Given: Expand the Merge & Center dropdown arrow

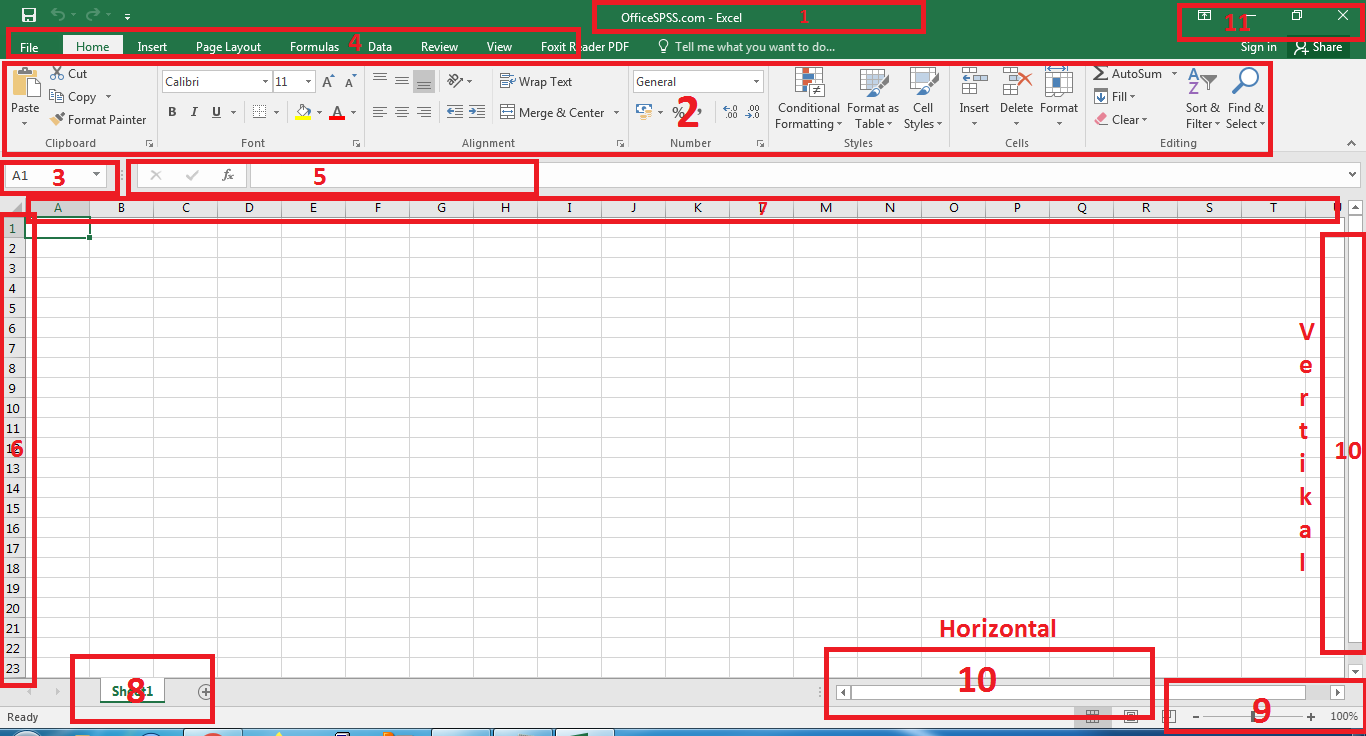Looking at the screenshot, I should pos(616,113).
